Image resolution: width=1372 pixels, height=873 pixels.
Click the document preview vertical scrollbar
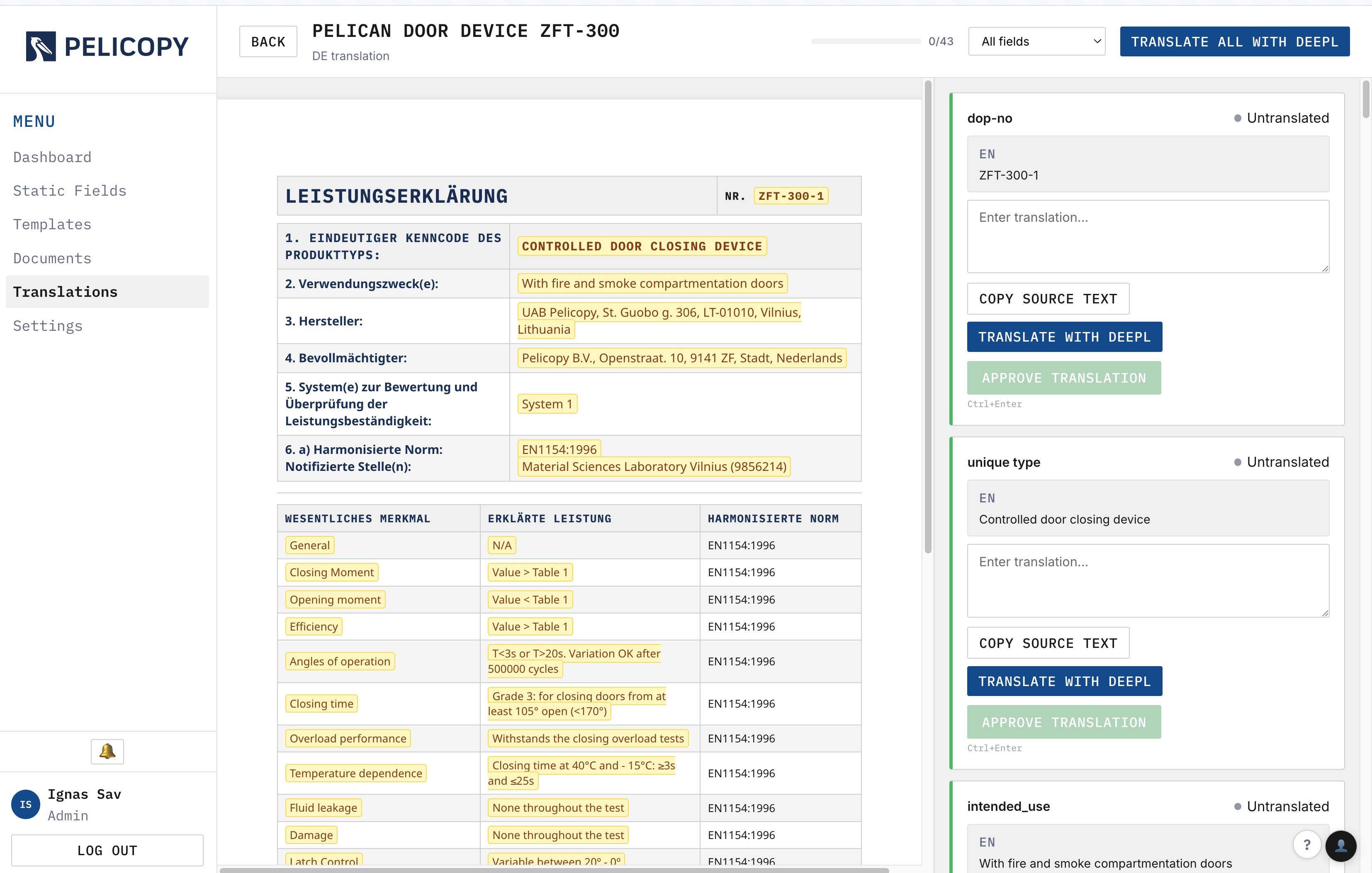coord(927,316)
